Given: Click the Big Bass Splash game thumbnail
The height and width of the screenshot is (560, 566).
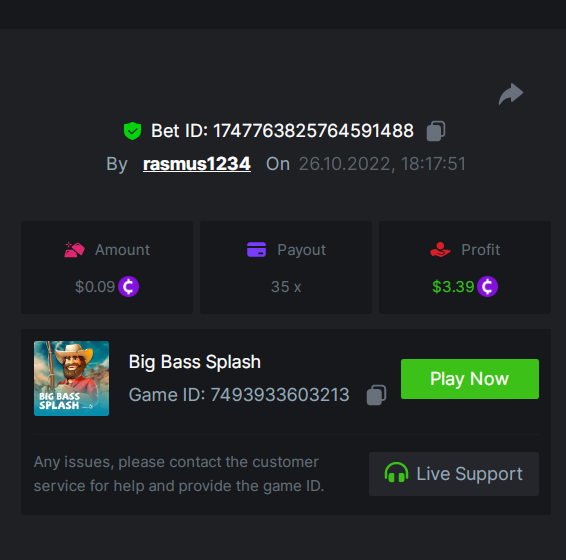Looking at the screenshot, I should click(x=71, y=378).
